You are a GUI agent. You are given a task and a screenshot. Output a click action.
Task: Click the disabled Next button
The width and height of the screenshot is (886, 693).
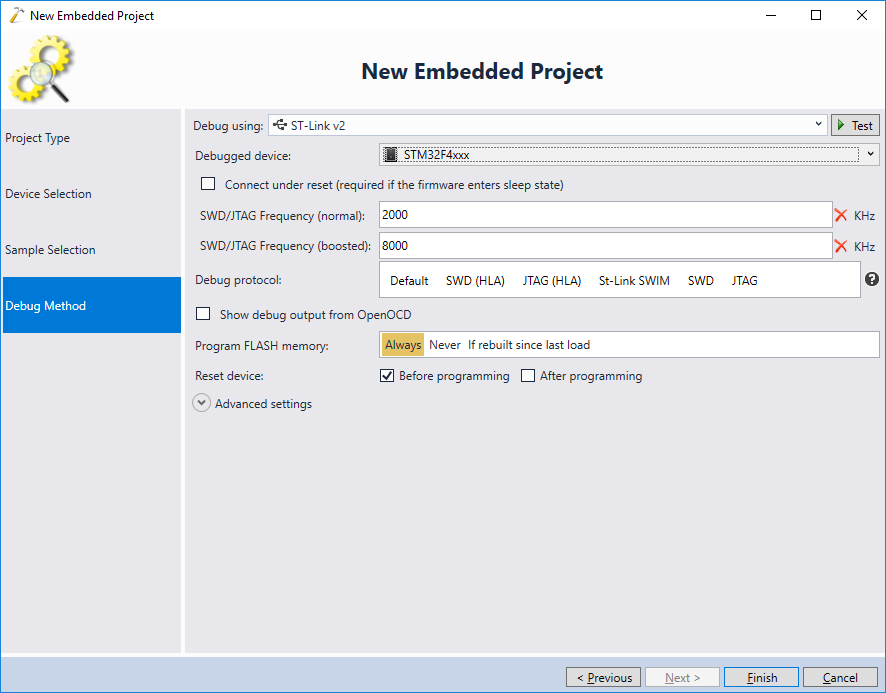pos(683,677)
